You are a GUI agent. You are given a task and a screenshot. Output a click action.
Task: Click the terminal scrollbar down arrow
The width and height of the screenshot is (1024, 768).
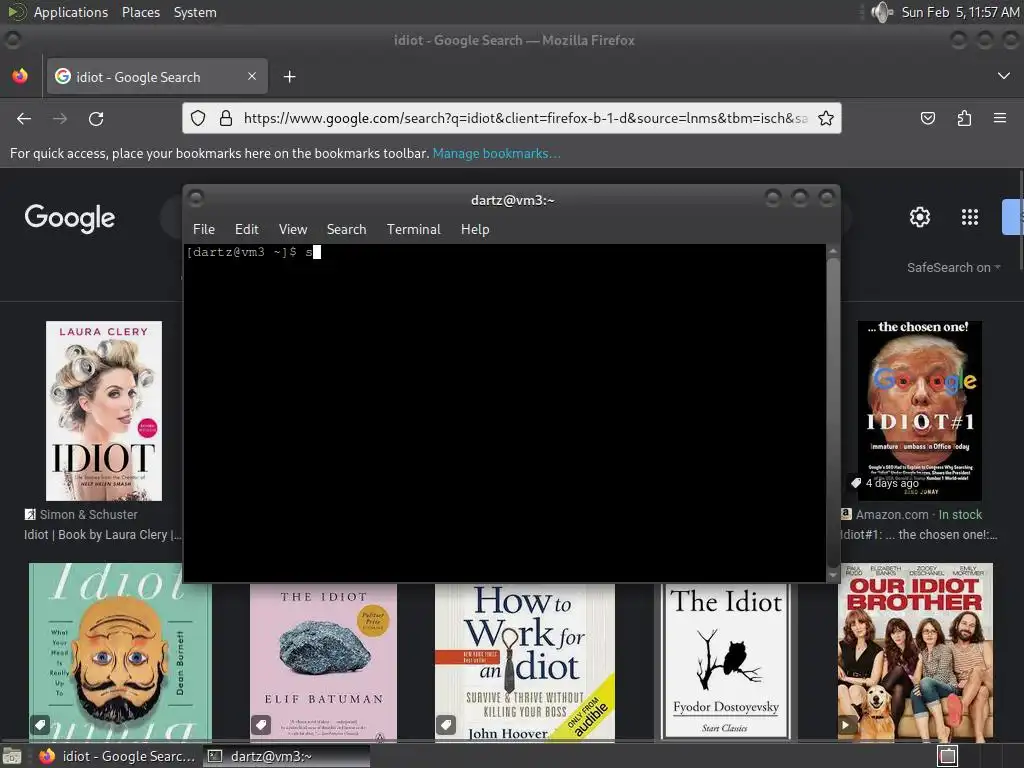(x=833, y=575)
